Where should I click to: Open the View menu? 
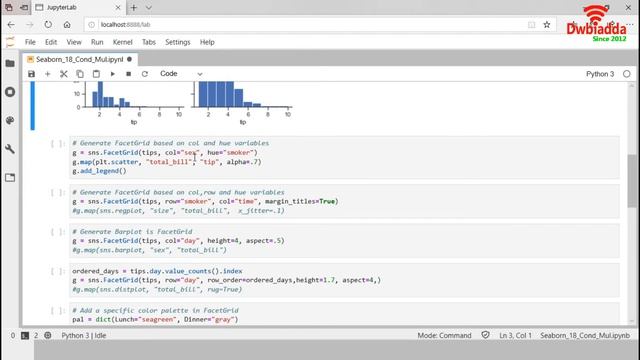coord(74,42)
